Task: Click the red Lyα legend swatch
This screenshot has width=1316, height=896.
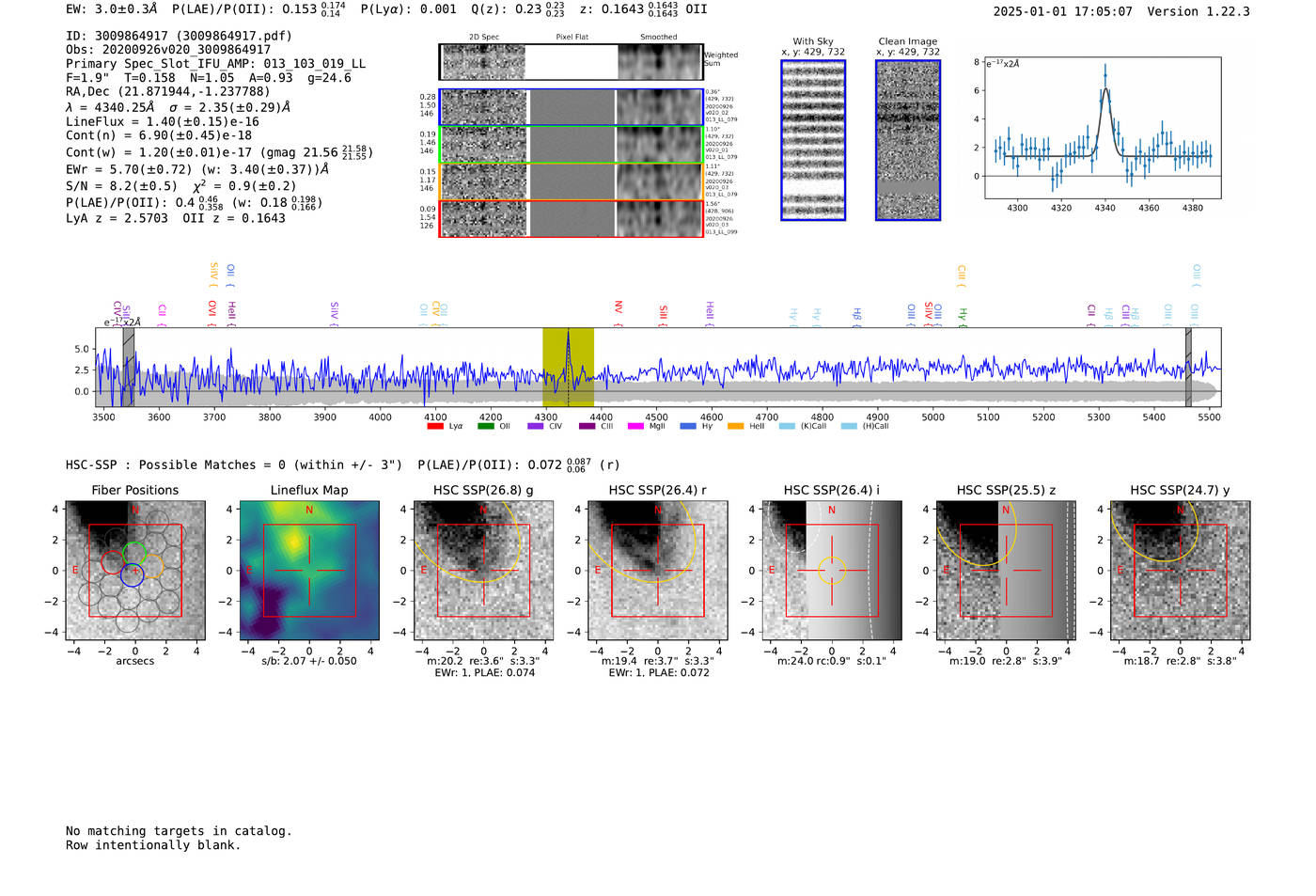Action: point(435,426)
